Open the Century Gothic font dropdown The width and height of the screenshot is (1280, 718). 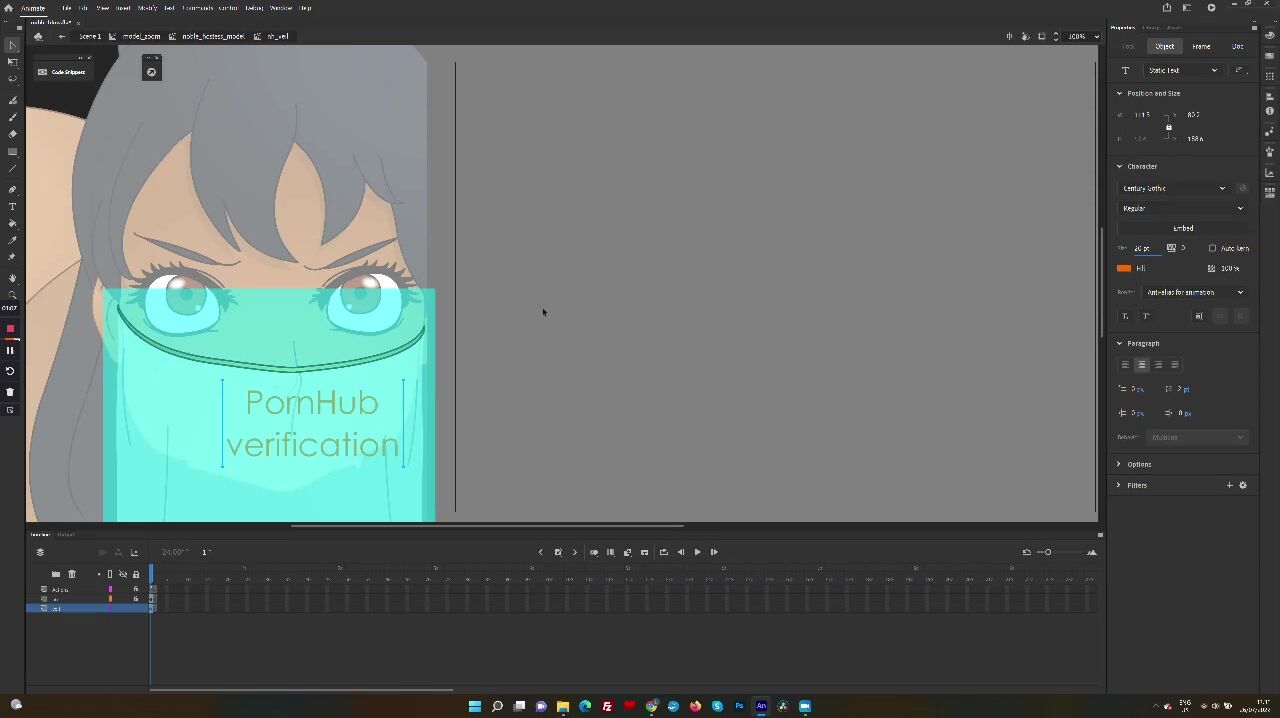pyautogui.click(x=1173, y=188)
